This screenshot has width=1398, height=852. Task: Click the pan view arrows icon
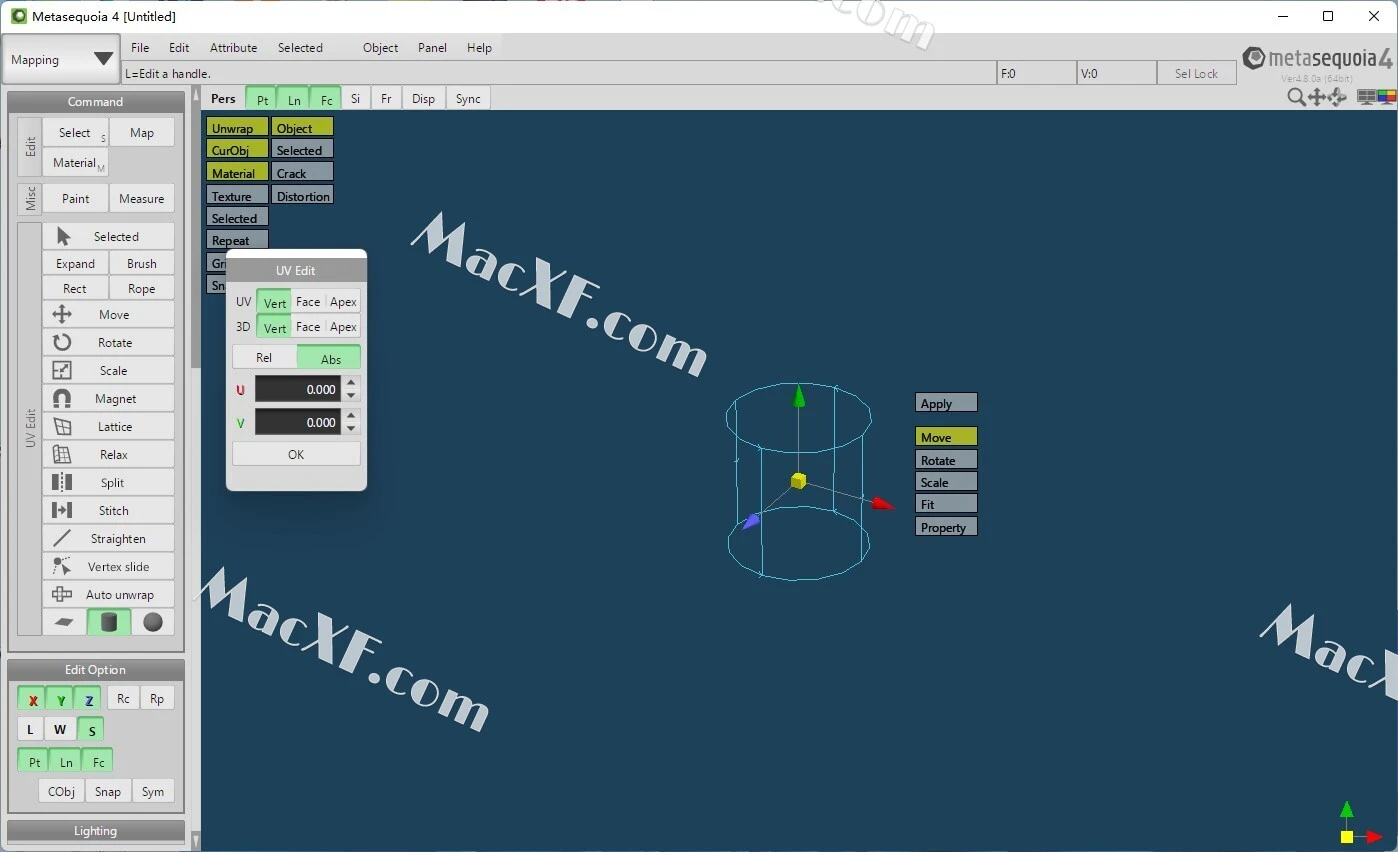pos(1317,97)
